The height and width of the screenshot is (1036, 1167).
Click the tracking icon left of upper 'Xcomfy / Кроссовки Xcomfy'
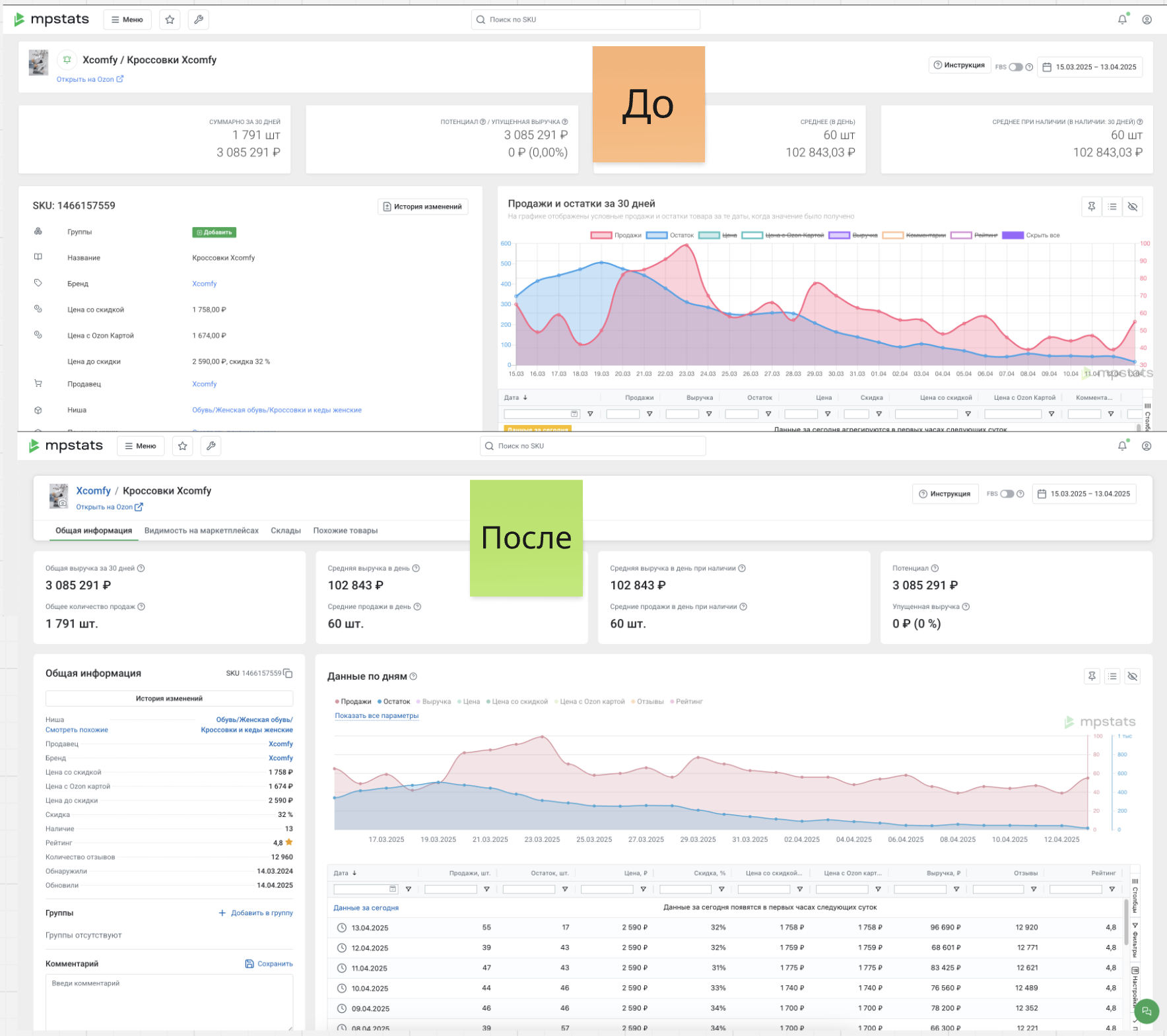[67, 59]
